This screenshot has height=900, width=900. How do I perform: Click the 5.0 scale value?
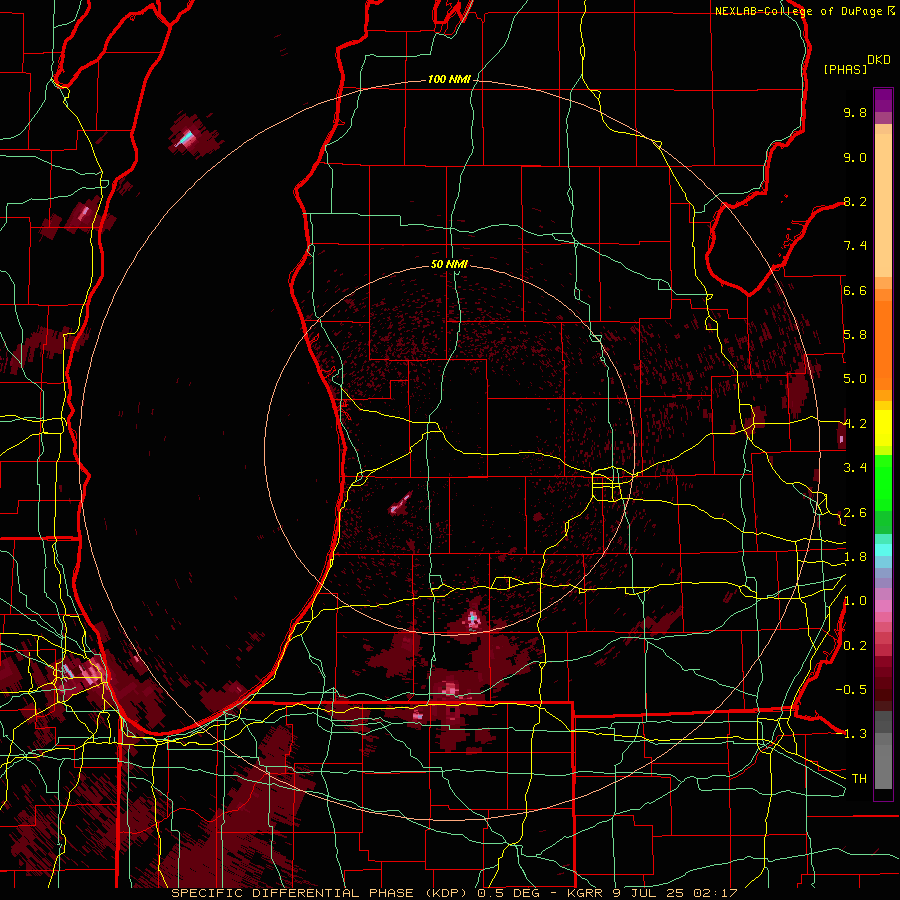coord(855,379)
